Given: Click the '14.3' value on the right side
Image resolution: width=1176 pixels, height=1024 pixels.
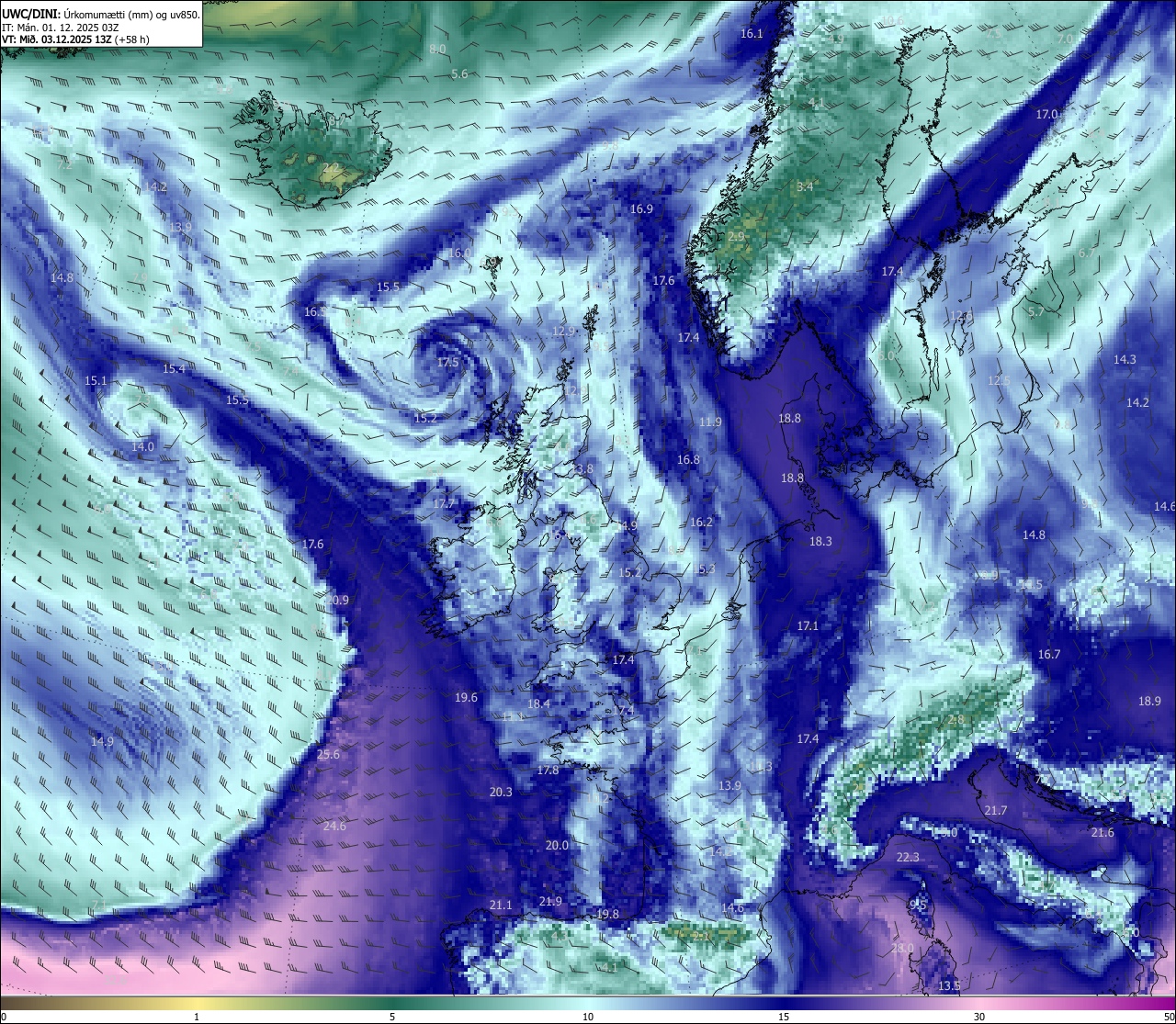Looking at the screenshot, I should tap(1125, 360).
